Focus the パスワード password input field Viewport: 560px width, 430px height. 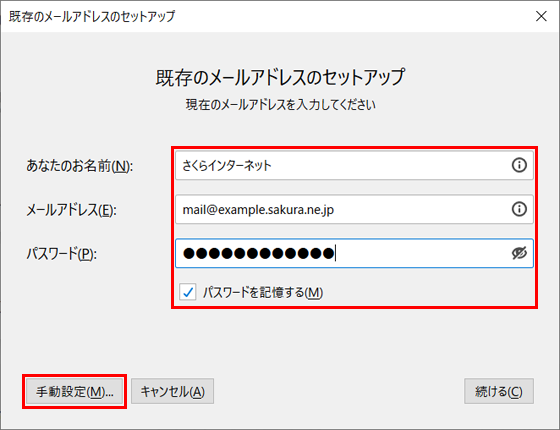[354, 253]
